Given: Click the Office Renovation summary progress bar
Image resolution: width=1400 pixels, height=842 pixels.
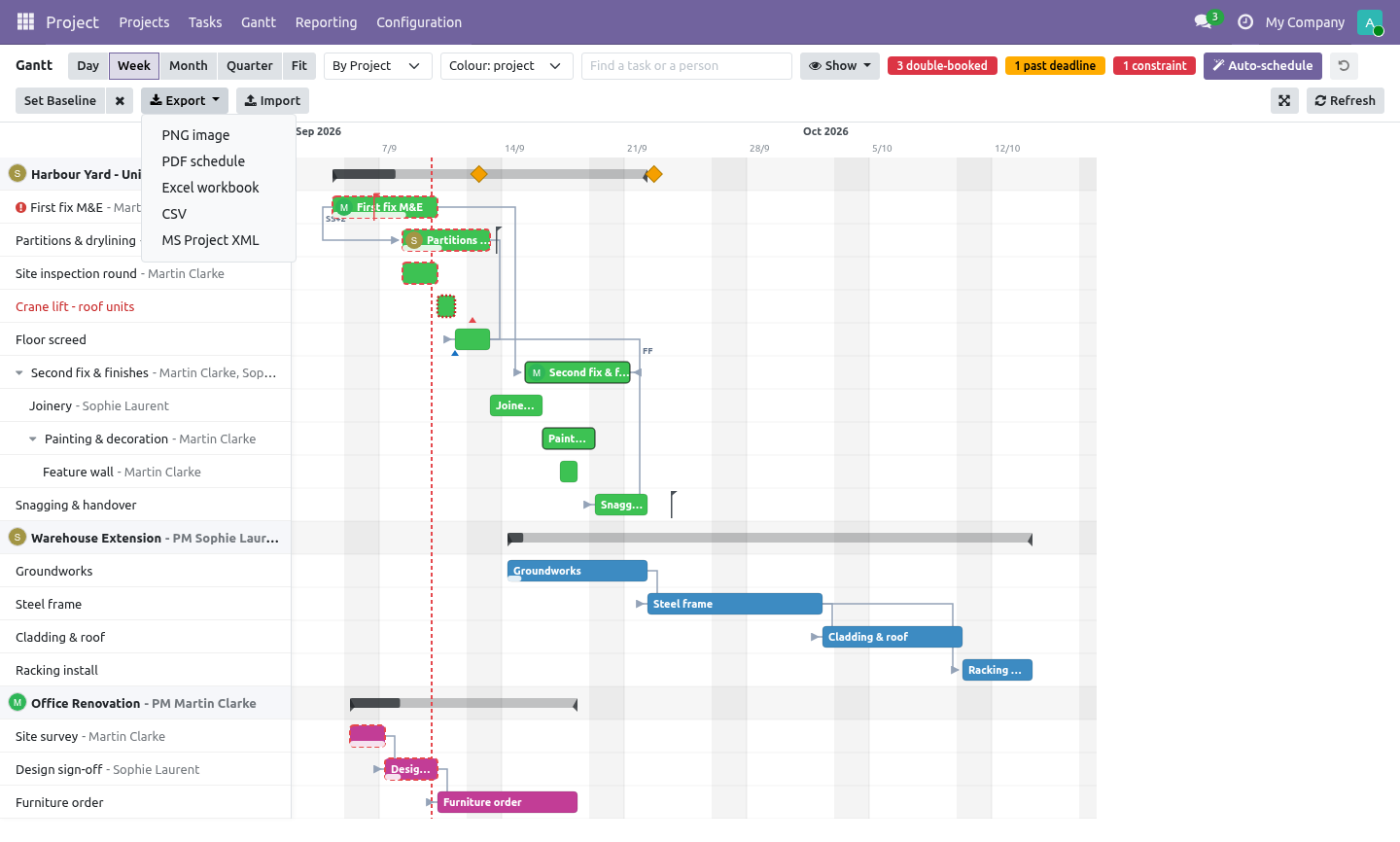Looking at the screenshot, I should point(464,703).
